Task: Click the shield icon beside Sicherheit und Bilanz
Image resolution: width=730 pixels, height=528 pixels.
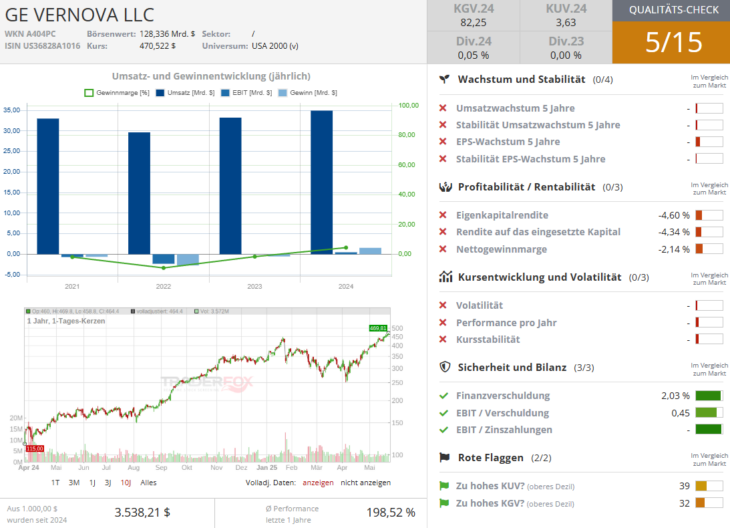Action: [x=445, y=367]
